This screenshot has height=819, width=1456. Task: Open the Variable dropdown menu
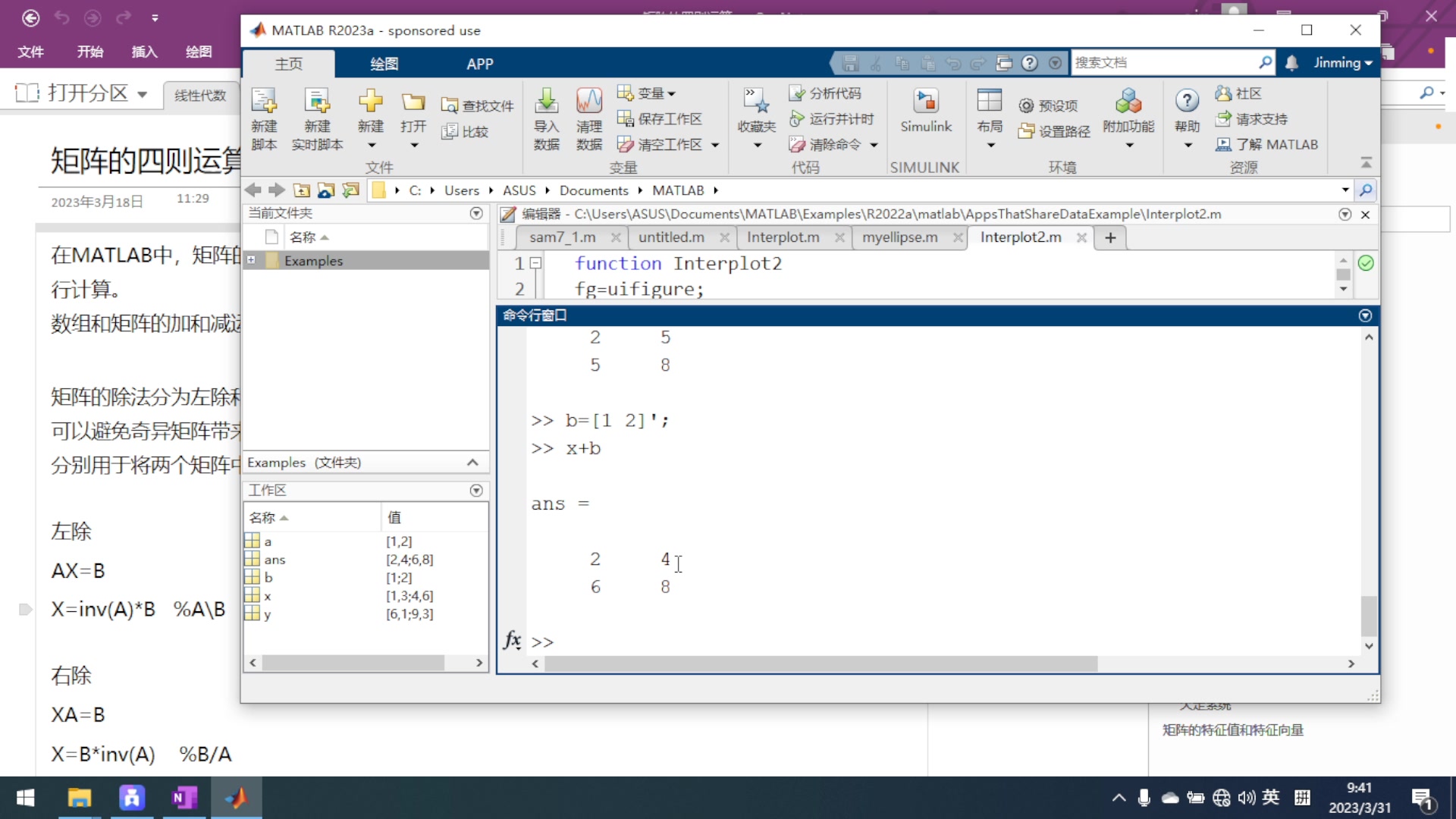point(655,93)
